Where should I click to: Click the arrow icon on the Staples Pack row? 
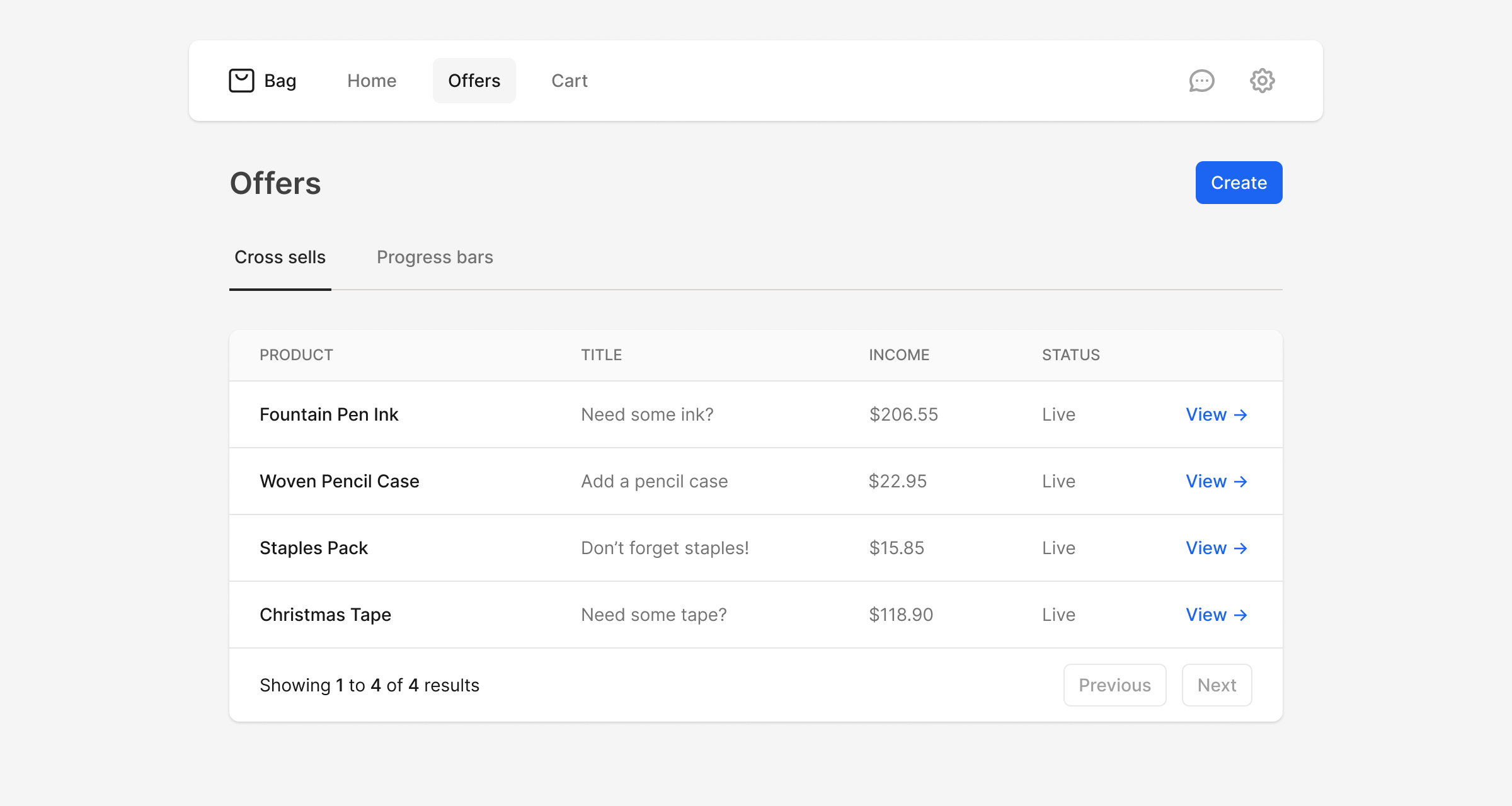point(1241,548)
